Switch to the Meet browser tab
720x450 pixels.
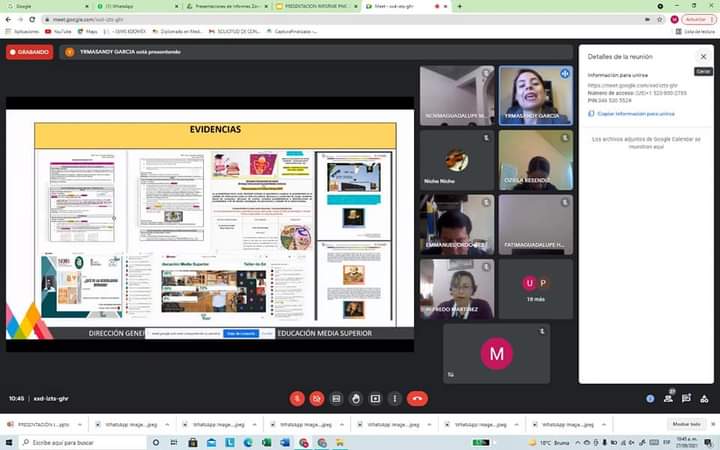point(406,6)
